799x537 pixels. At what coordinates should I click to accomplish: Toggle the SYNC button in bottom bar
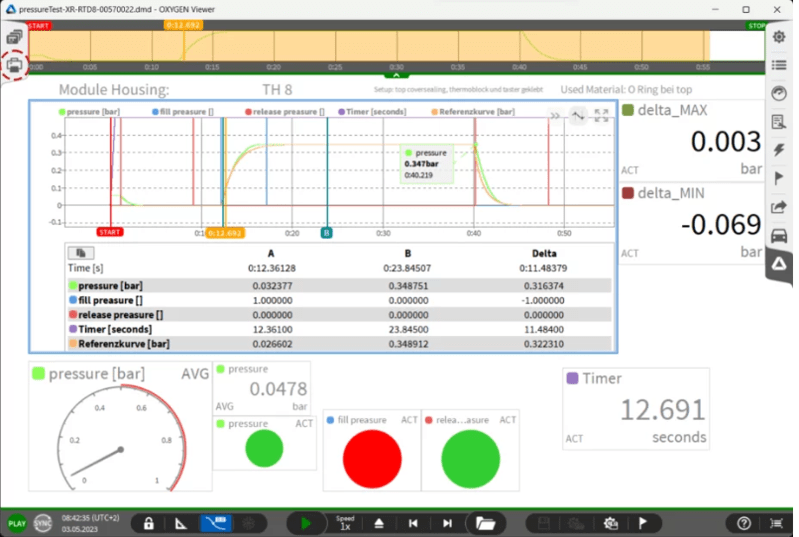point(43,523)
